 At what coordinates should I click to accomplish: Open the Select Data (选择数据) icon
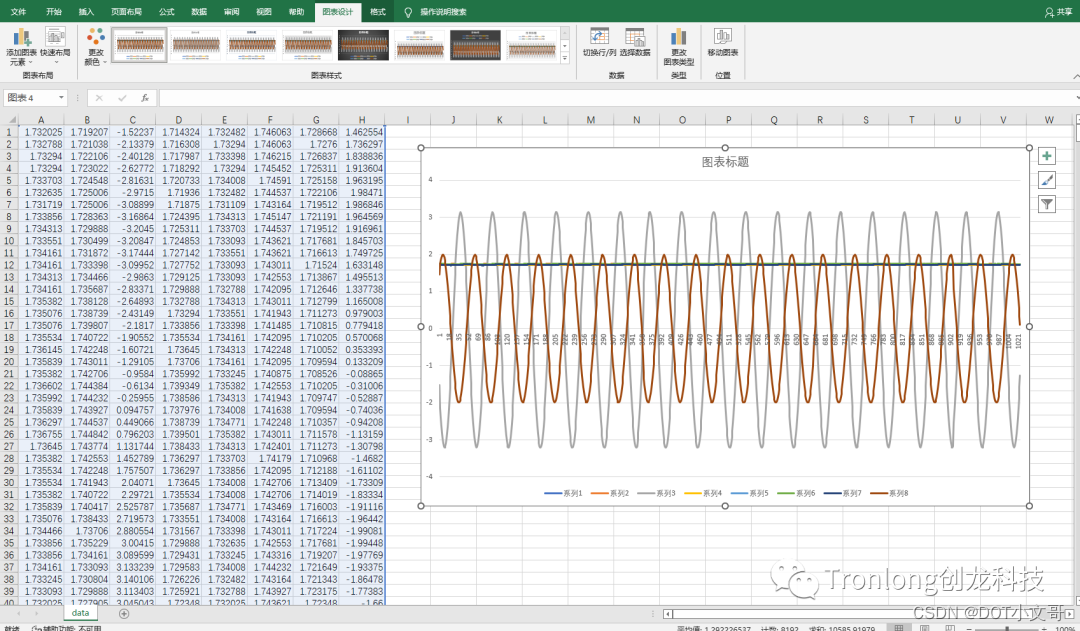(x=634, y=37)
